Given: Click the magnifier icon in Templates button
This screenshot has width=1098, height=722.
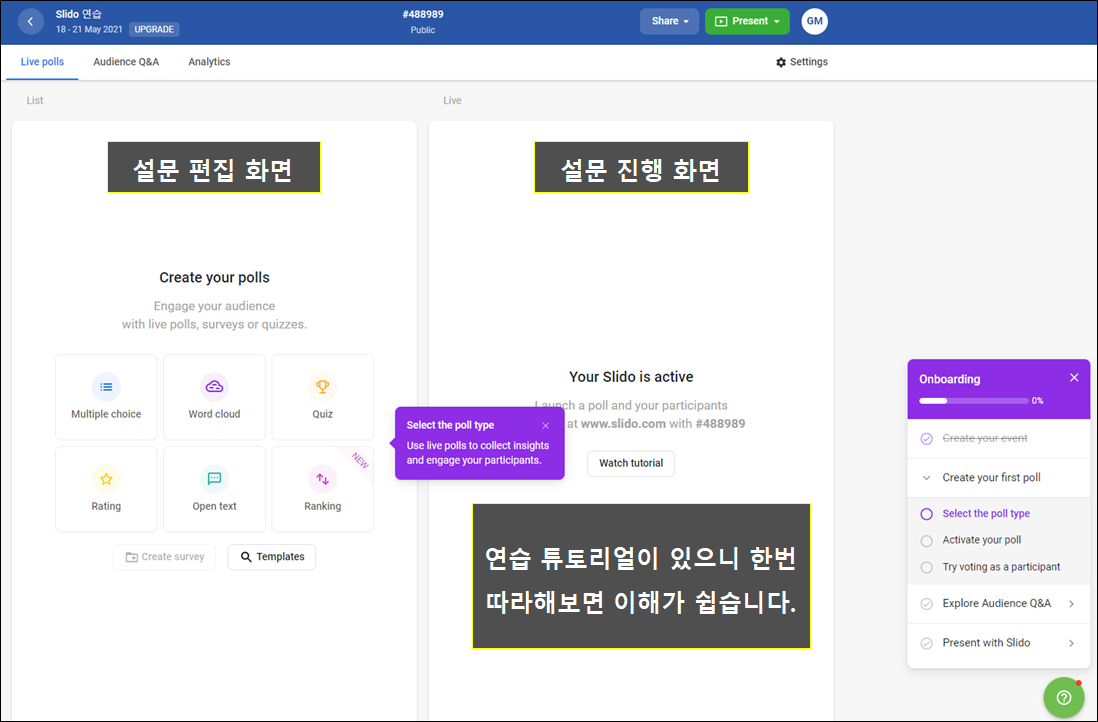Looking at the screenshot, I should (246, 557).
